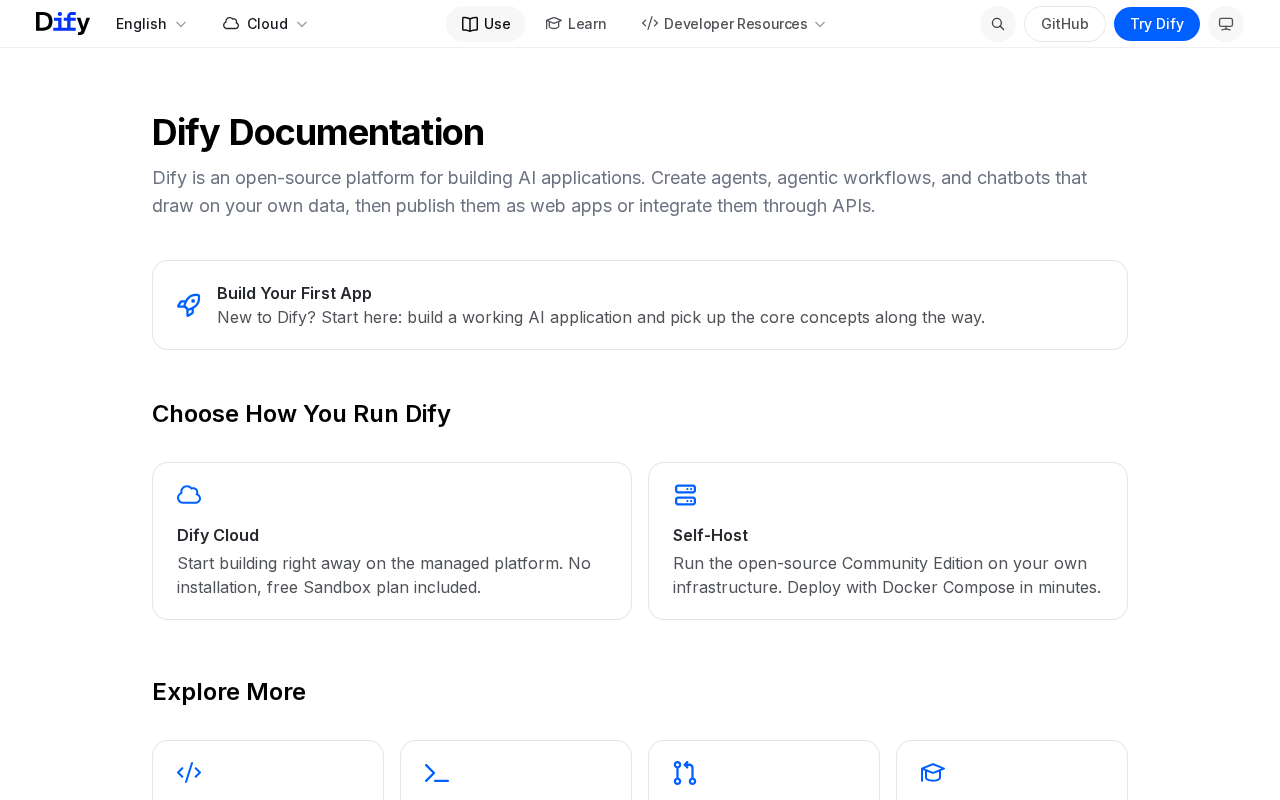Switch to the Learn tab
Image resolution: width=1280 pixels, height=800 pixels.
click(576, 24)
